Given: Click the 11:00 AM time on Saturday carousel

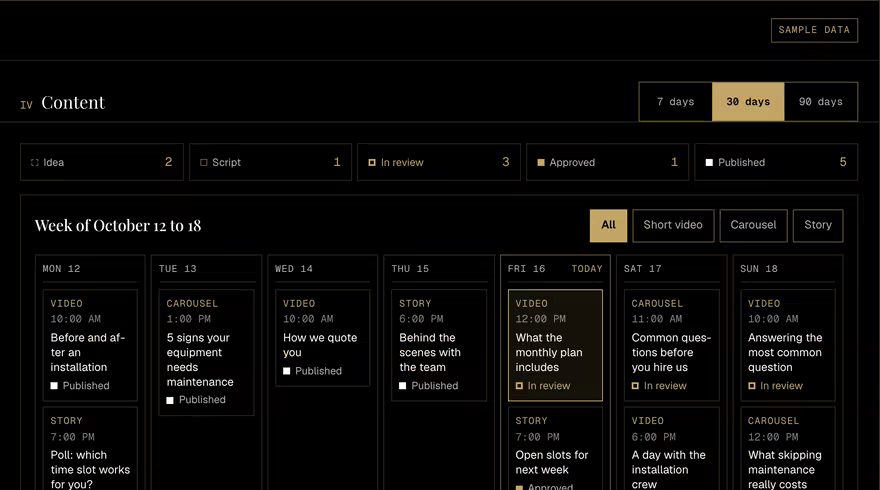Looking at the screenshot, I should pos(657,319).
